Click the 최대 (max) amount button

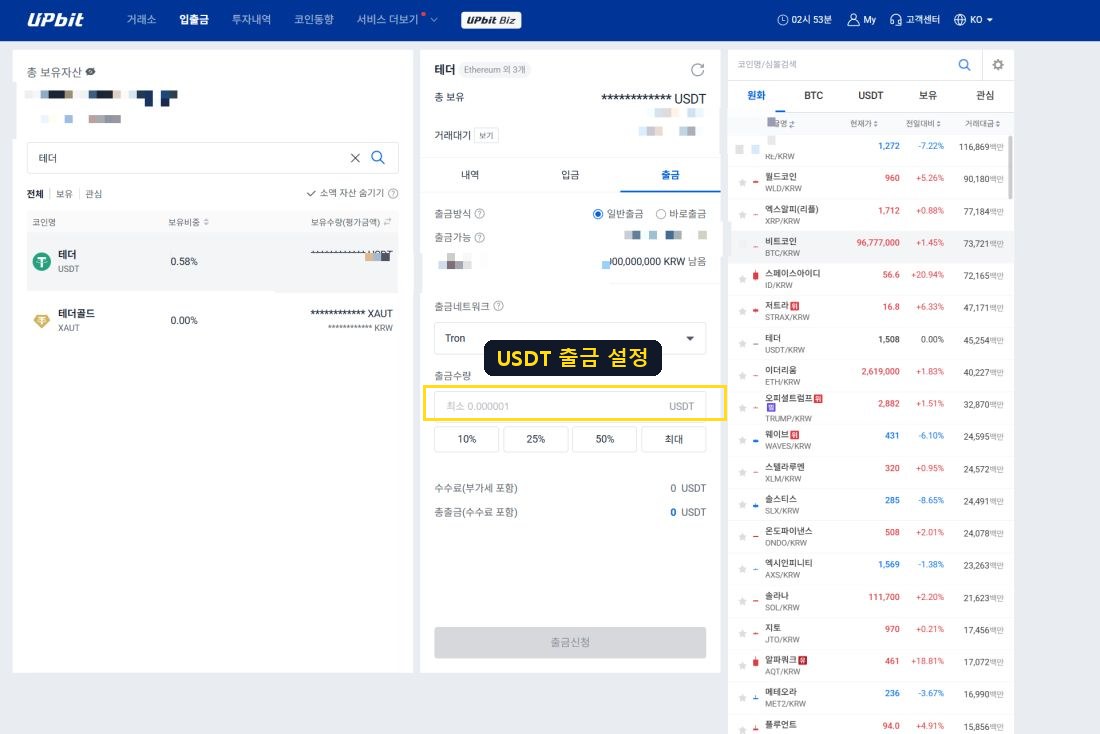(673, 439)
